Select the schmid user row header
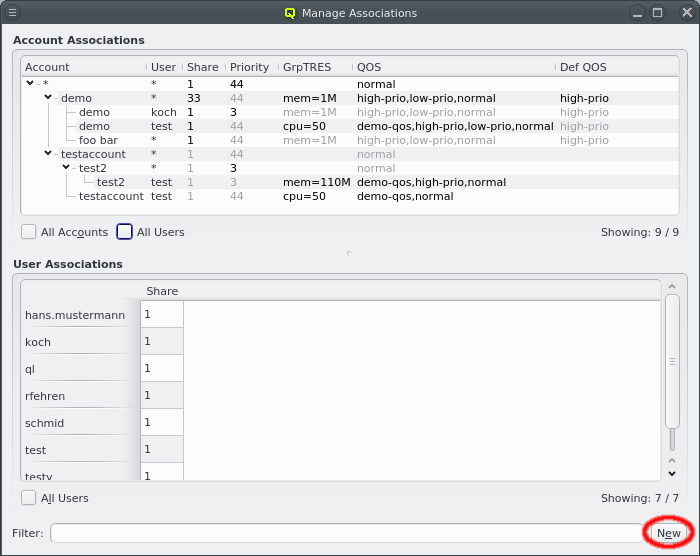This screenshot has height=556, width=700. click(81, 422)
